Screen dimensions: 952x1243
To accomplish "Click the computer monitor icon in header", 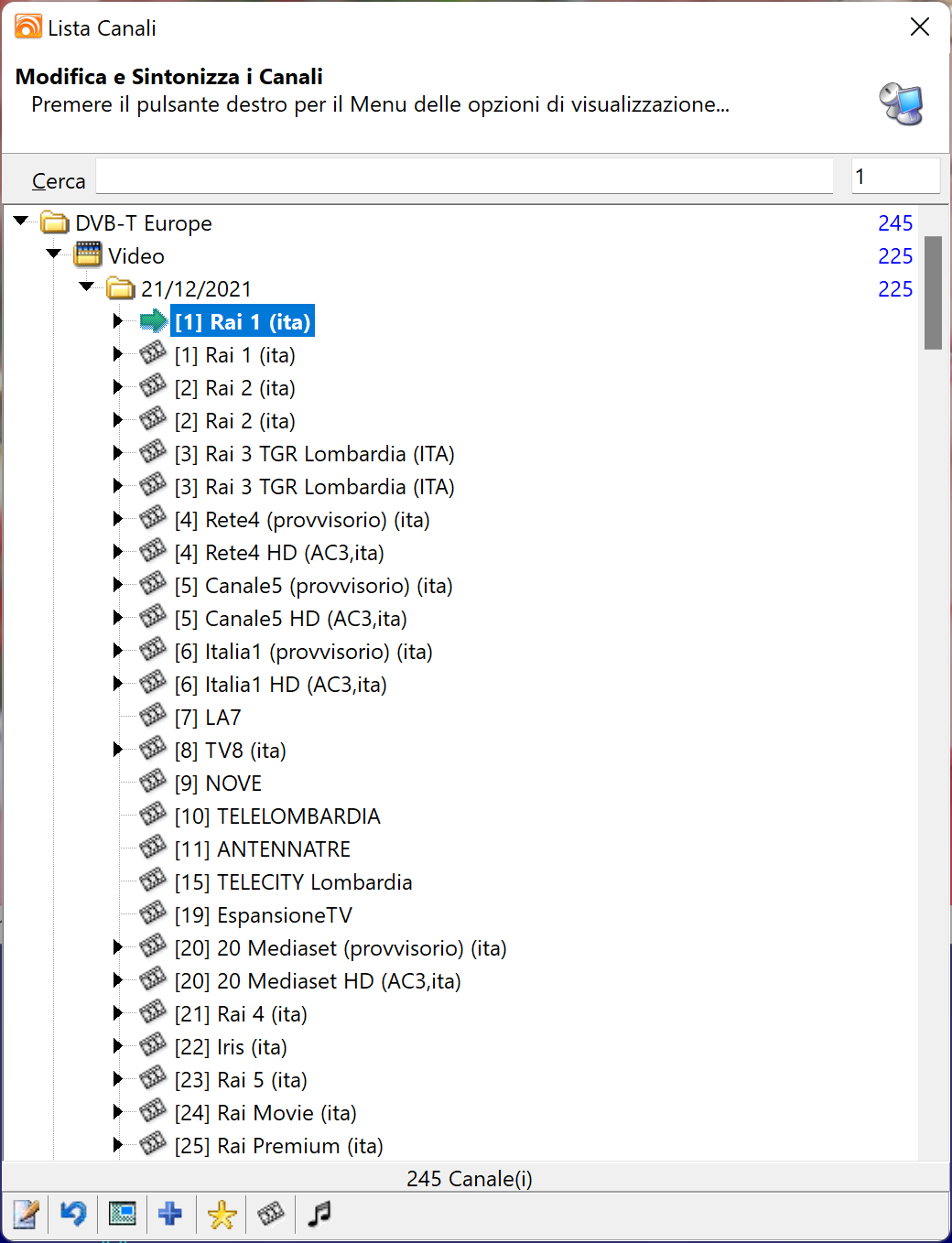I will (902, 103).
